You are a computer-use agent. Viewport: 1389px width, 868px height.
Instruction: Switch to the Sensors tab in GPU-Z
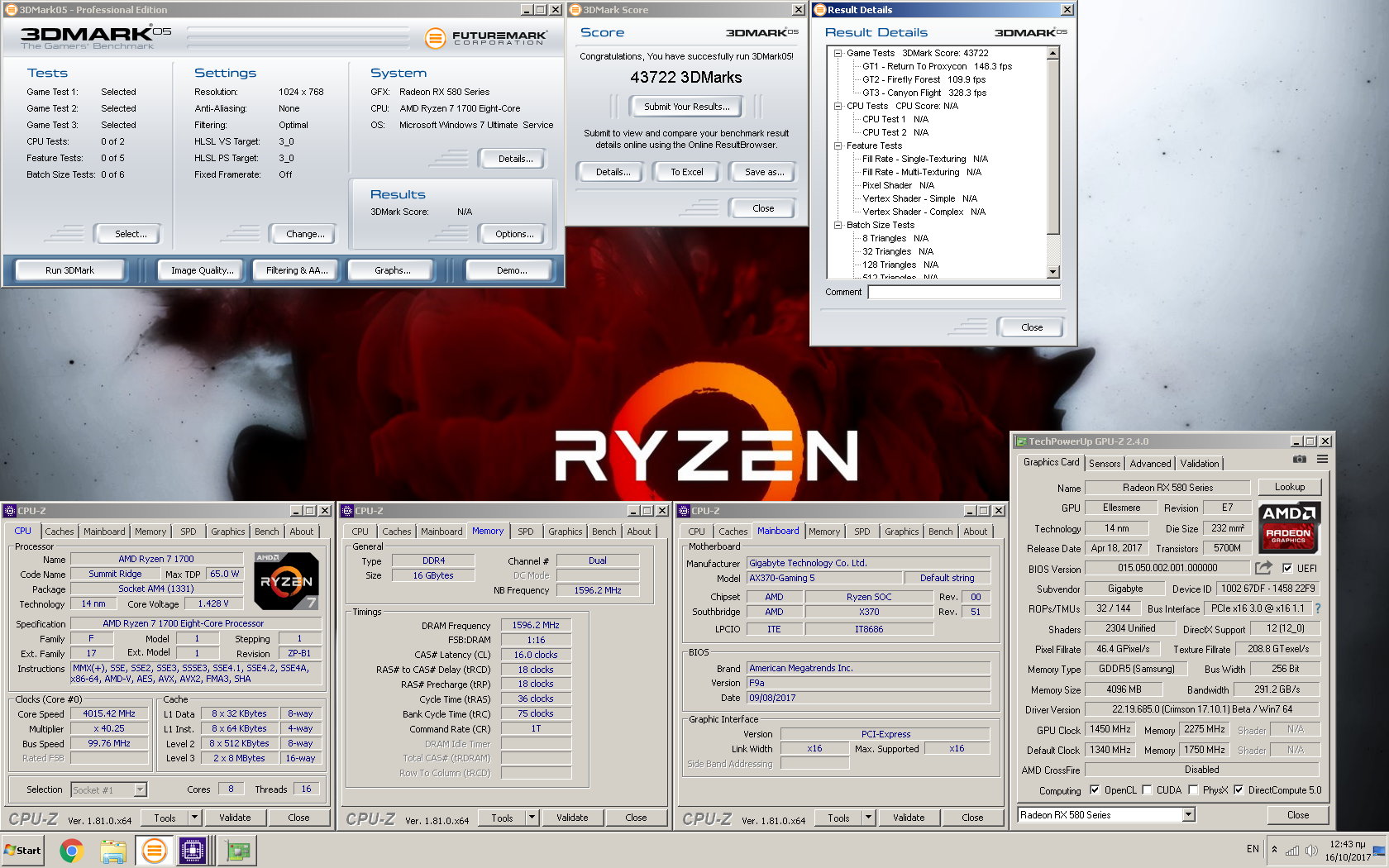1105,464
